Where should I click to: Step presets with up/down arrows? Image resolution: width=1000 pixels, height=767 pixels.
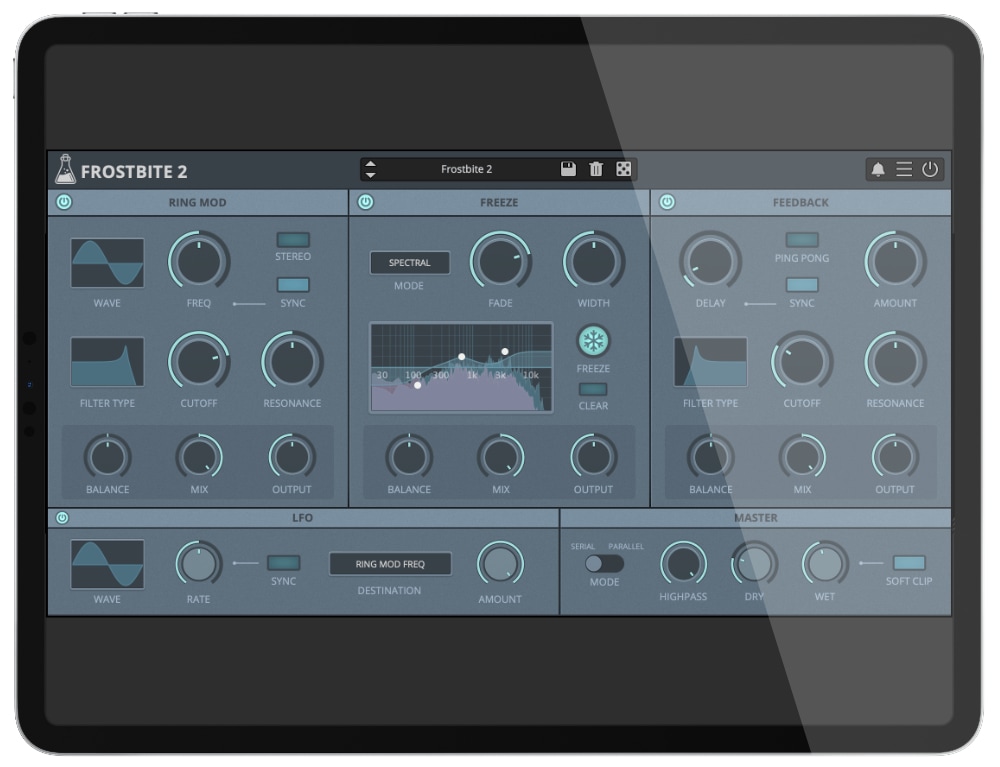(370, 169)
